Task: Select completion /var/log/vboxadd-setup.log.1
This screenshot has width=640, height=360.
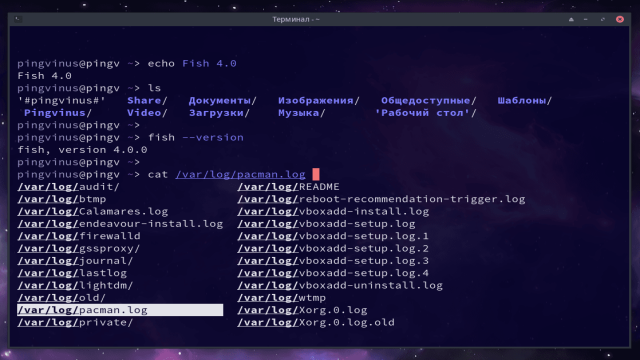Action: tap(333, 236)
